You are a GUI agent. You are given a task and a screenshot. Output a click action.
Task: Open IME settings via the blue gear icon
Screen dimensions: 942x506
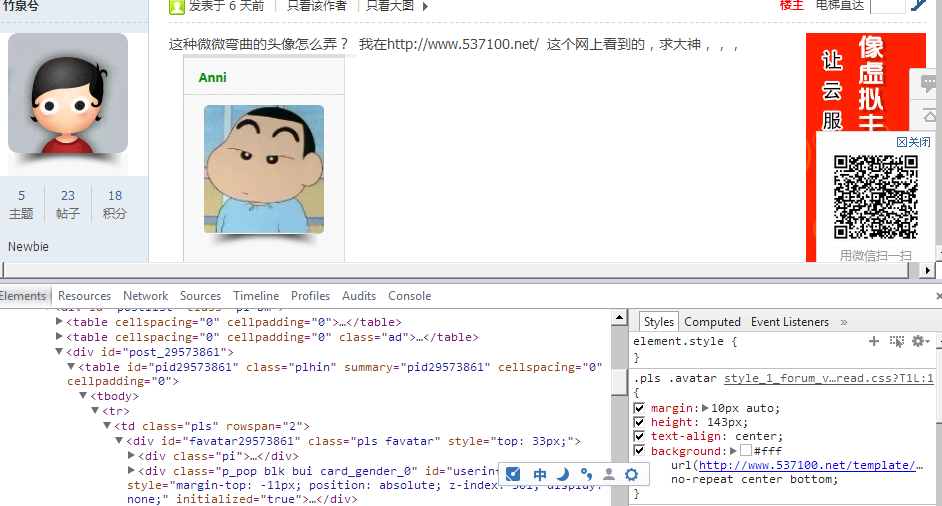[631, 474]
